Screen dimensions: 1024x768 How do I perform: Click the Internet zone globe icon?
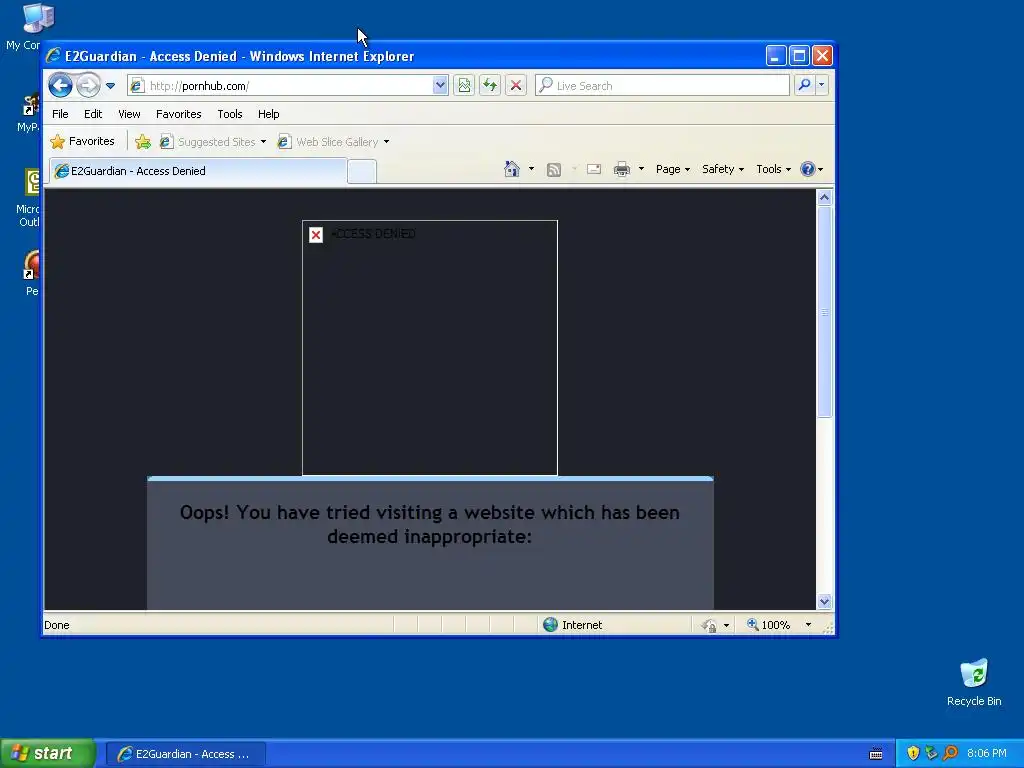[551, 625]
